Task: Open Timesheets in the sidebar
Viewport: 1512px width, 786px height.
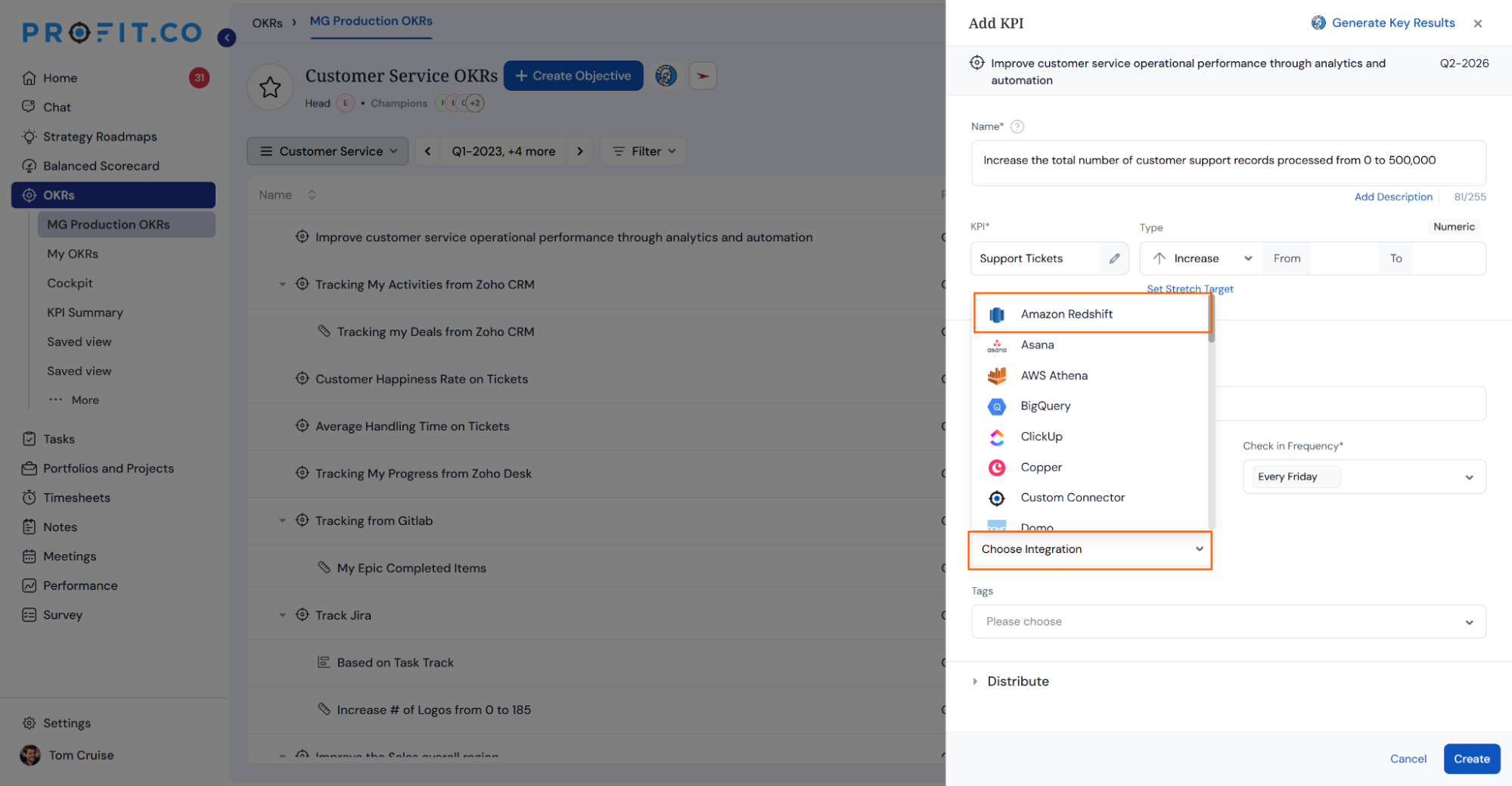Action: coord(76,498)
